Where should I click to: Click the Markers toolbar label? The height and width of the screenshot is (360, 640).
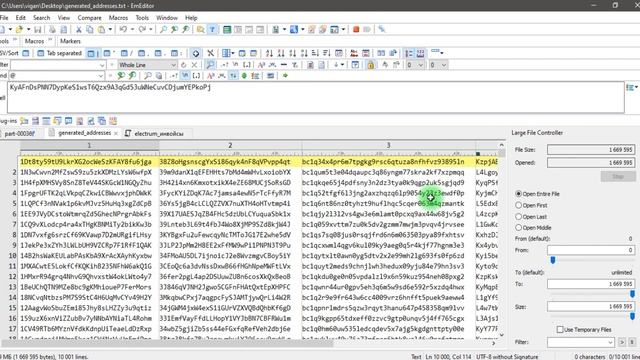pos(70,41)
